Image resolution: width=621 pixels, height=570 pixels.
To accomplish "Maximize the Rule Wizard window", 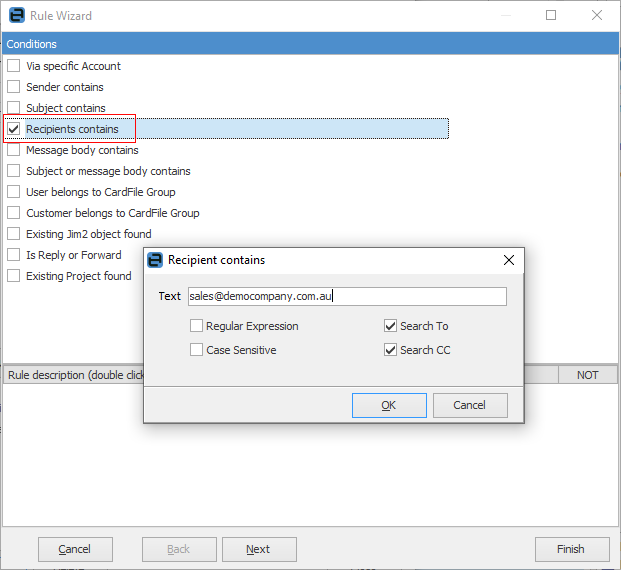I will [x=551, y=15].
